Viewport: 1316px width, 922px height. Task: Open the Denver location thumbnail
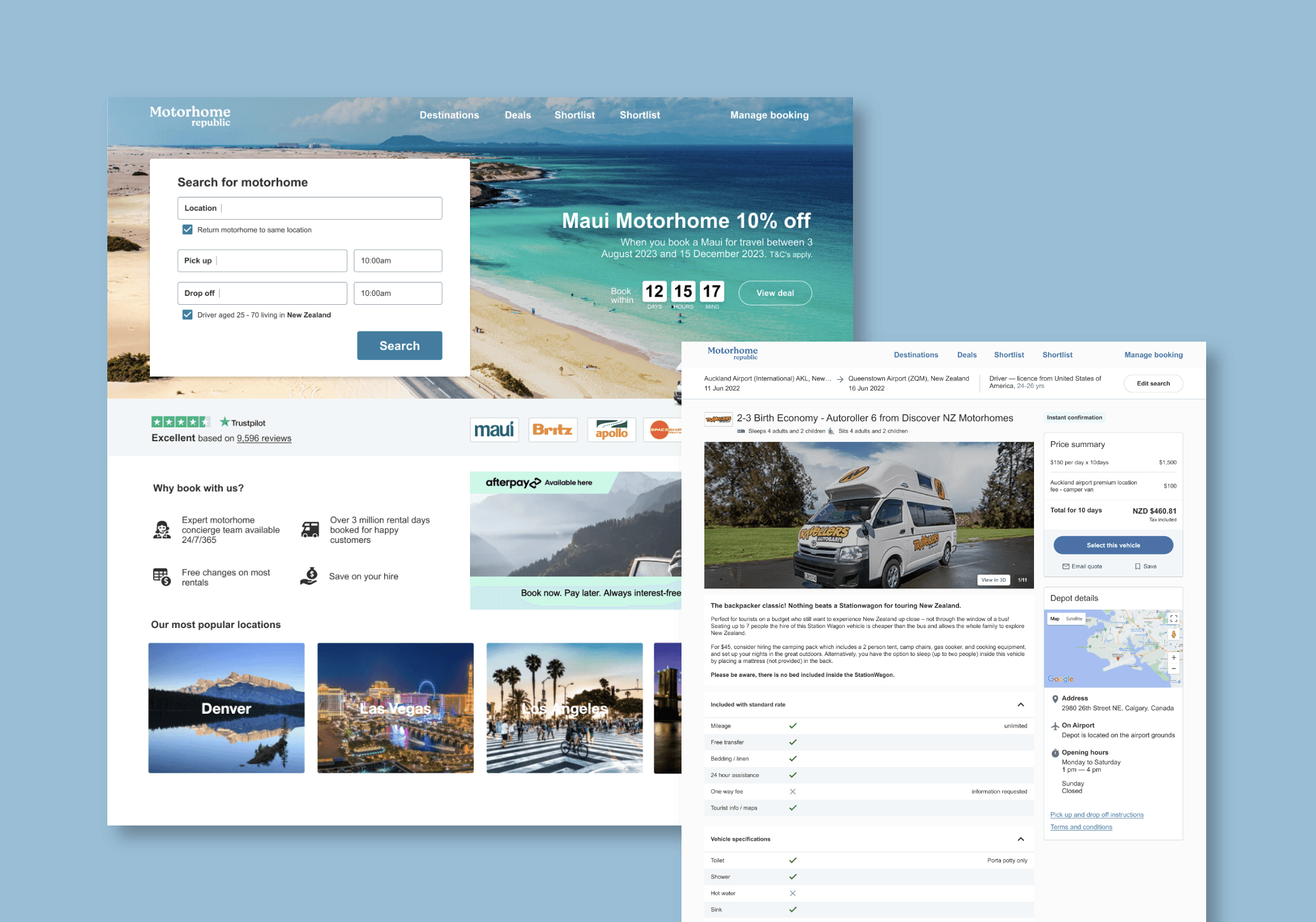tap(226, 708)
